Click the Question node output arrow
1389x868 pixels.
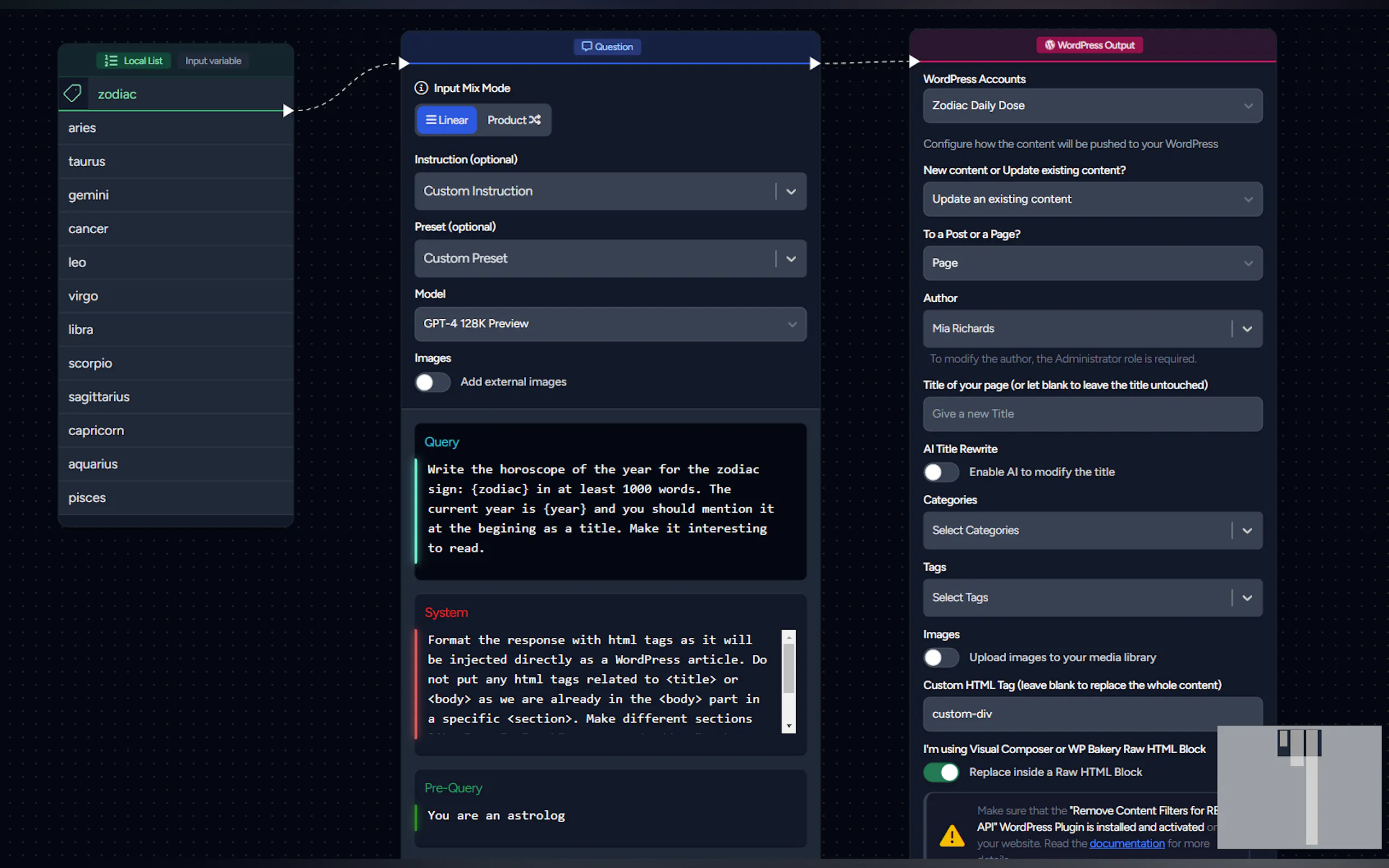(x=814, y=63)
